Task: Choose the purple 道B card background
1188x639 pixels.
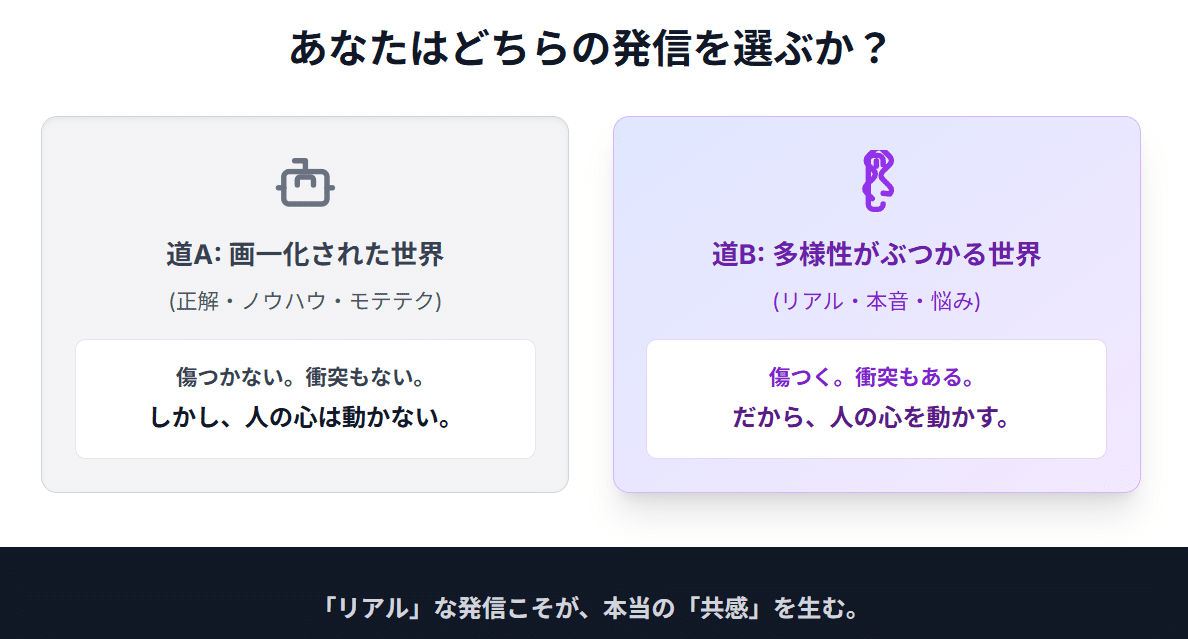Action: (877, 305)
